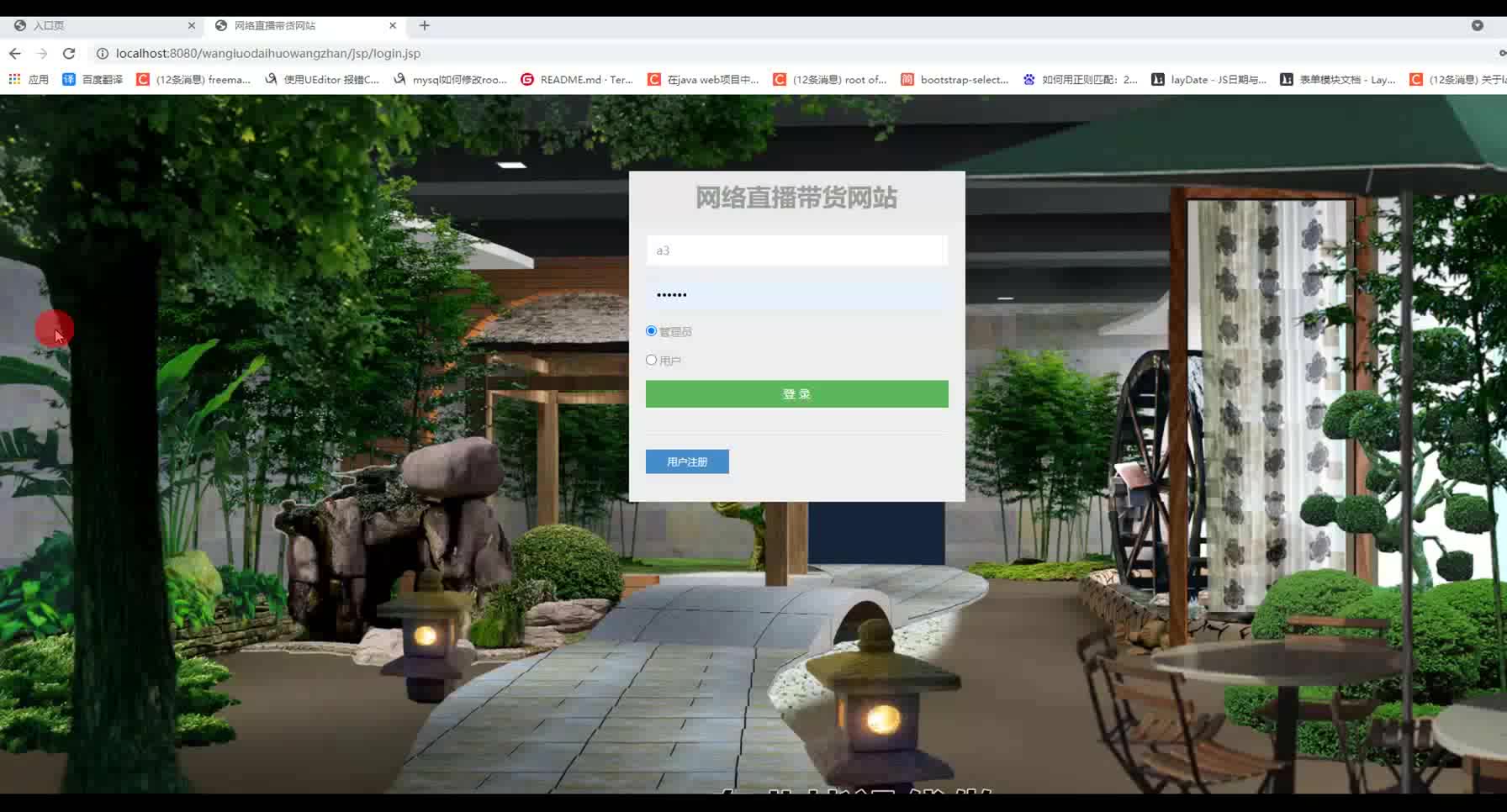View site information icon in address bar
1507x812 pixels.
tap(103, 53)
